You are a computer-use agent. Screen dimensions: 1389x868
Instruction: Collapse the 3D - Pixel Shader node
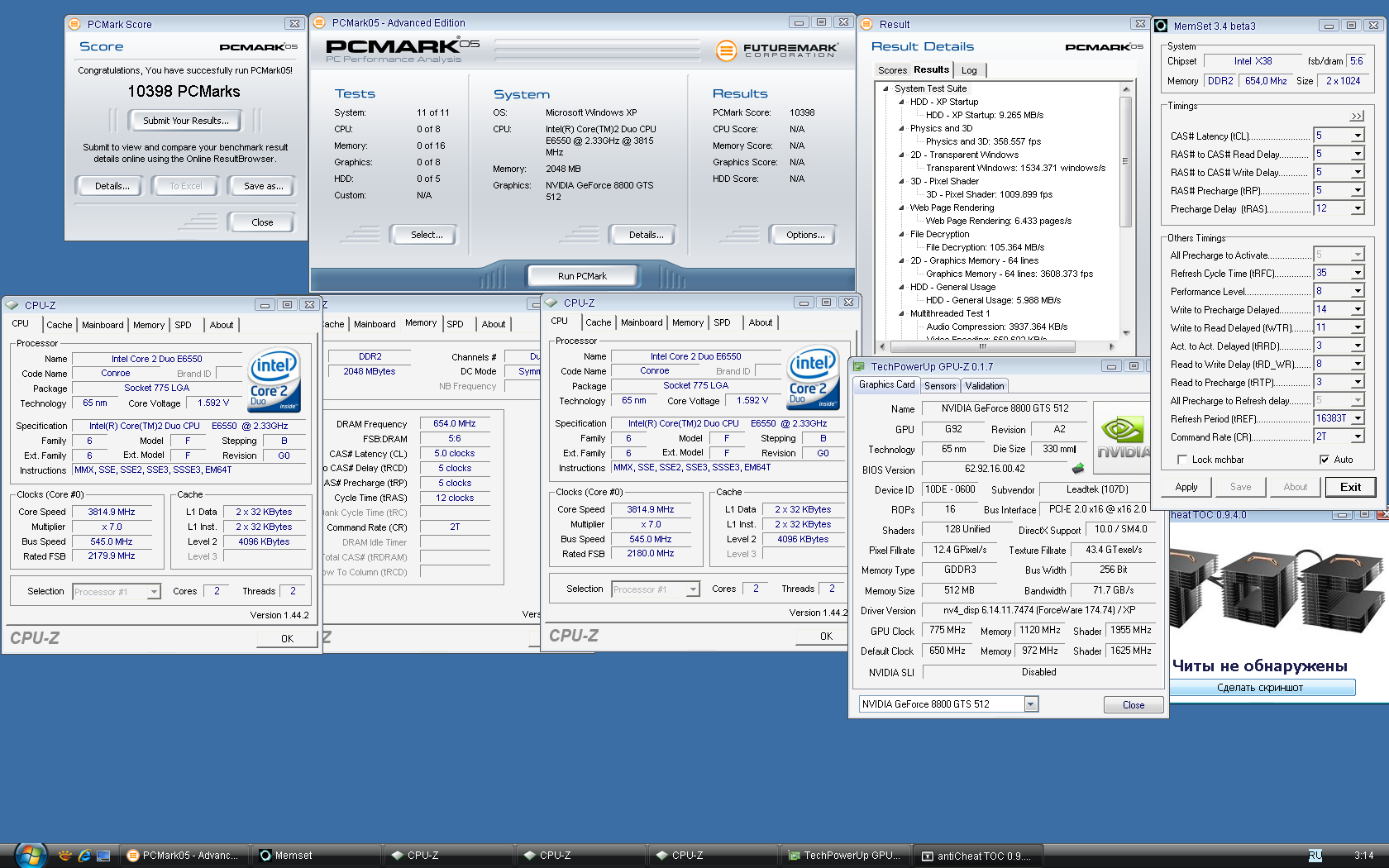pyautogui.click(x=901, y=181)
